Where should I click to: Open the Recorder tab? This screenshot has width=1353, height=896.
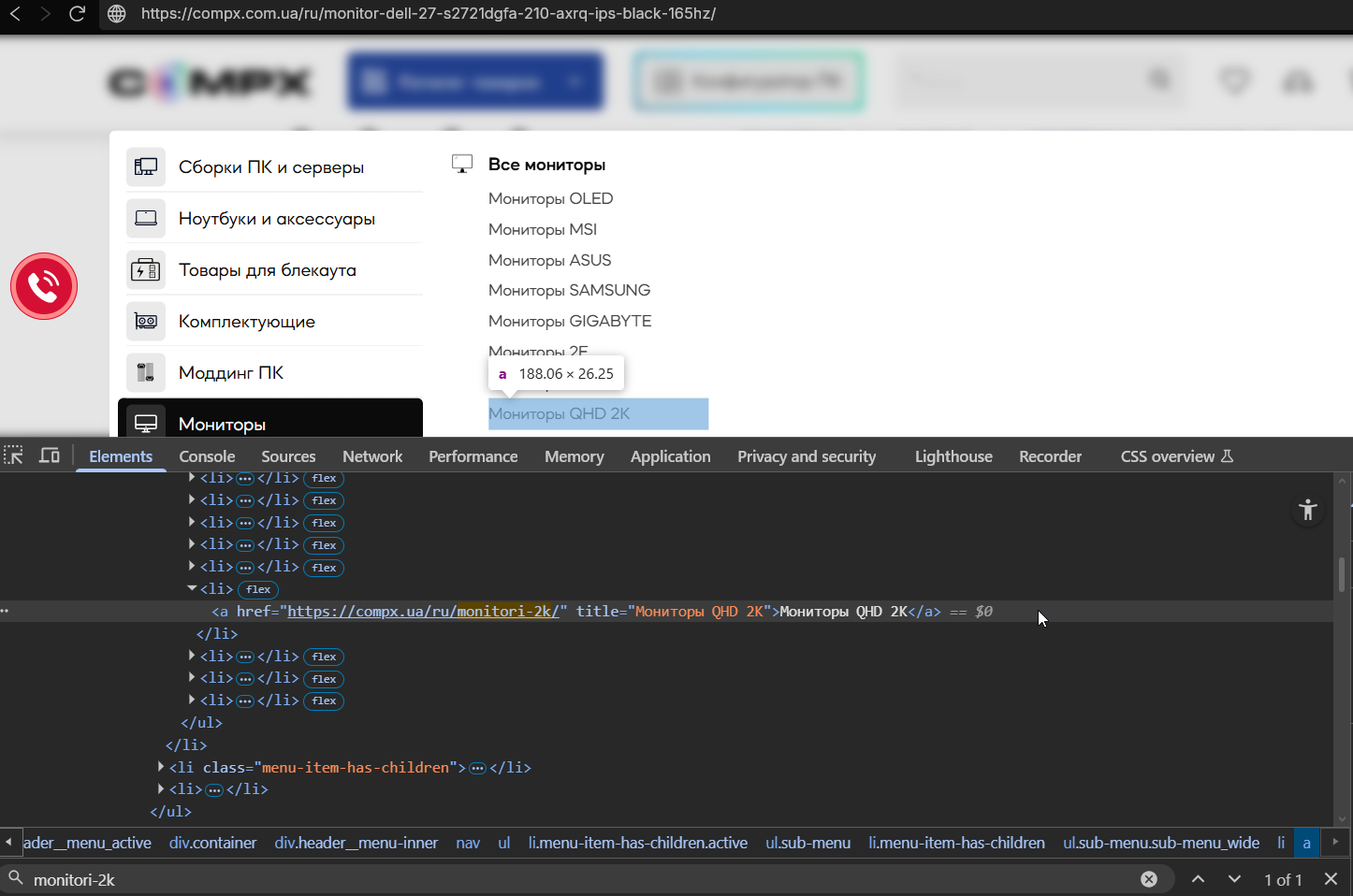(1051, 456)
